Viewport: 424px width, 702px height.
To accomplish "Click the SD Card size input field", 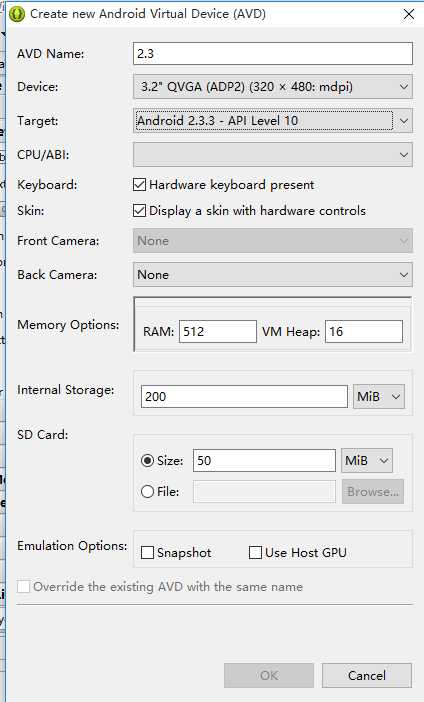I will point(264,460).
